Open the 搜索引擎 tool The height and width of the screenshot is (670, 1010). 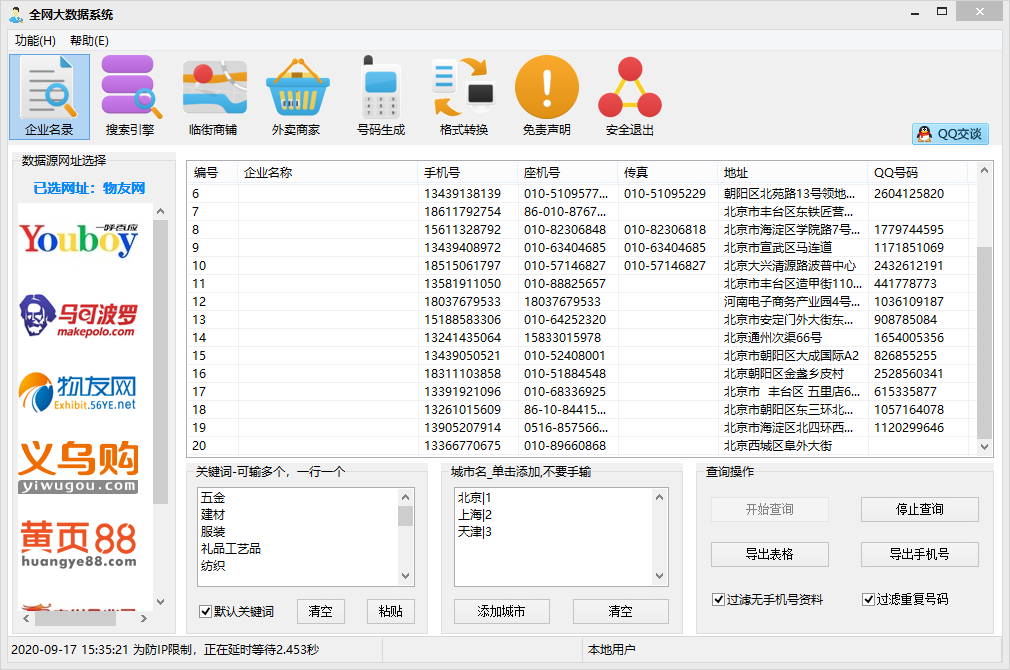(x=131, y=95)
